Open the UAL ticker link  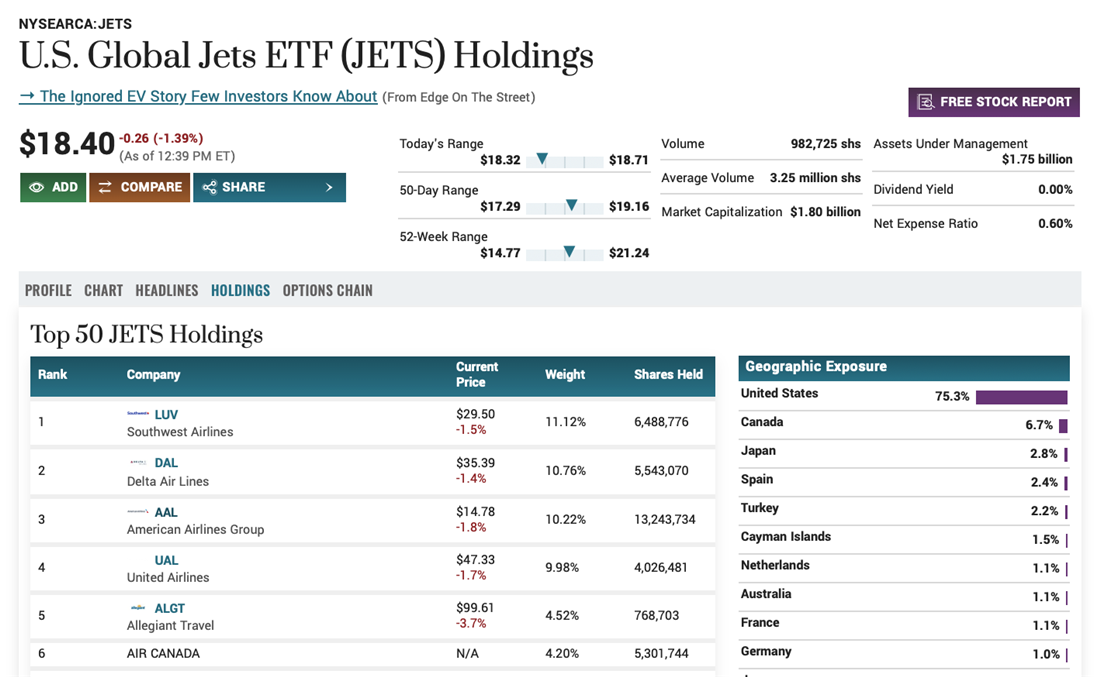pos(166,560)
